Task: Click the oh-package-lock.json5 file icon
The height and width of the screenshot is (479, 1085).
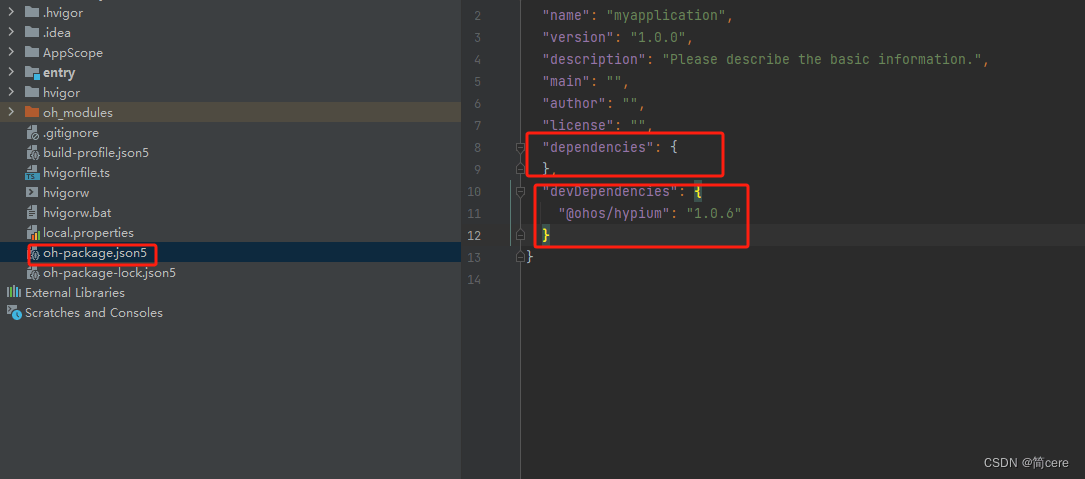Action: tap(33, 273)
